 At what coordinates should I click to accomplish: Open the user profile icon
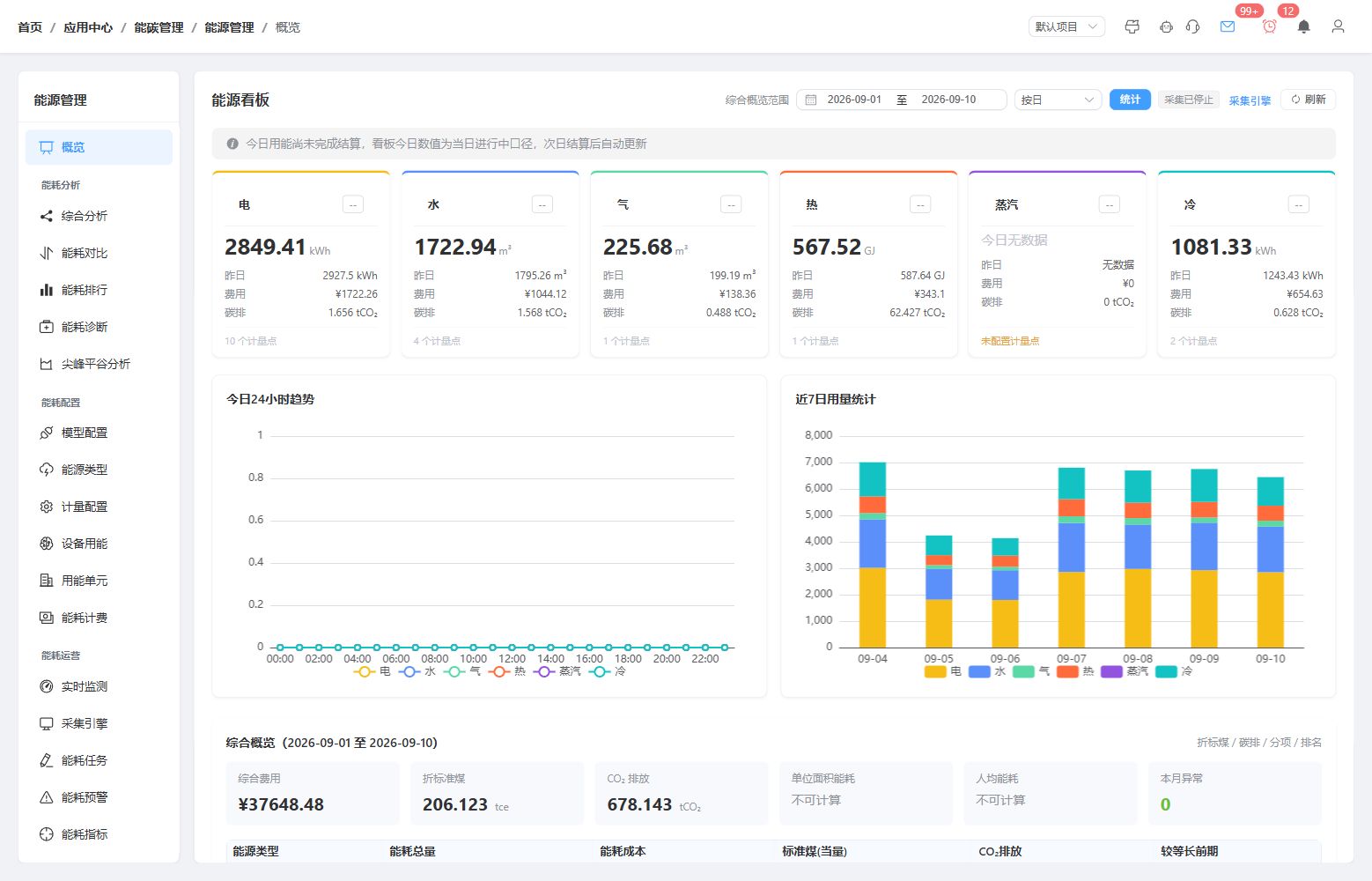[1338, 26]
